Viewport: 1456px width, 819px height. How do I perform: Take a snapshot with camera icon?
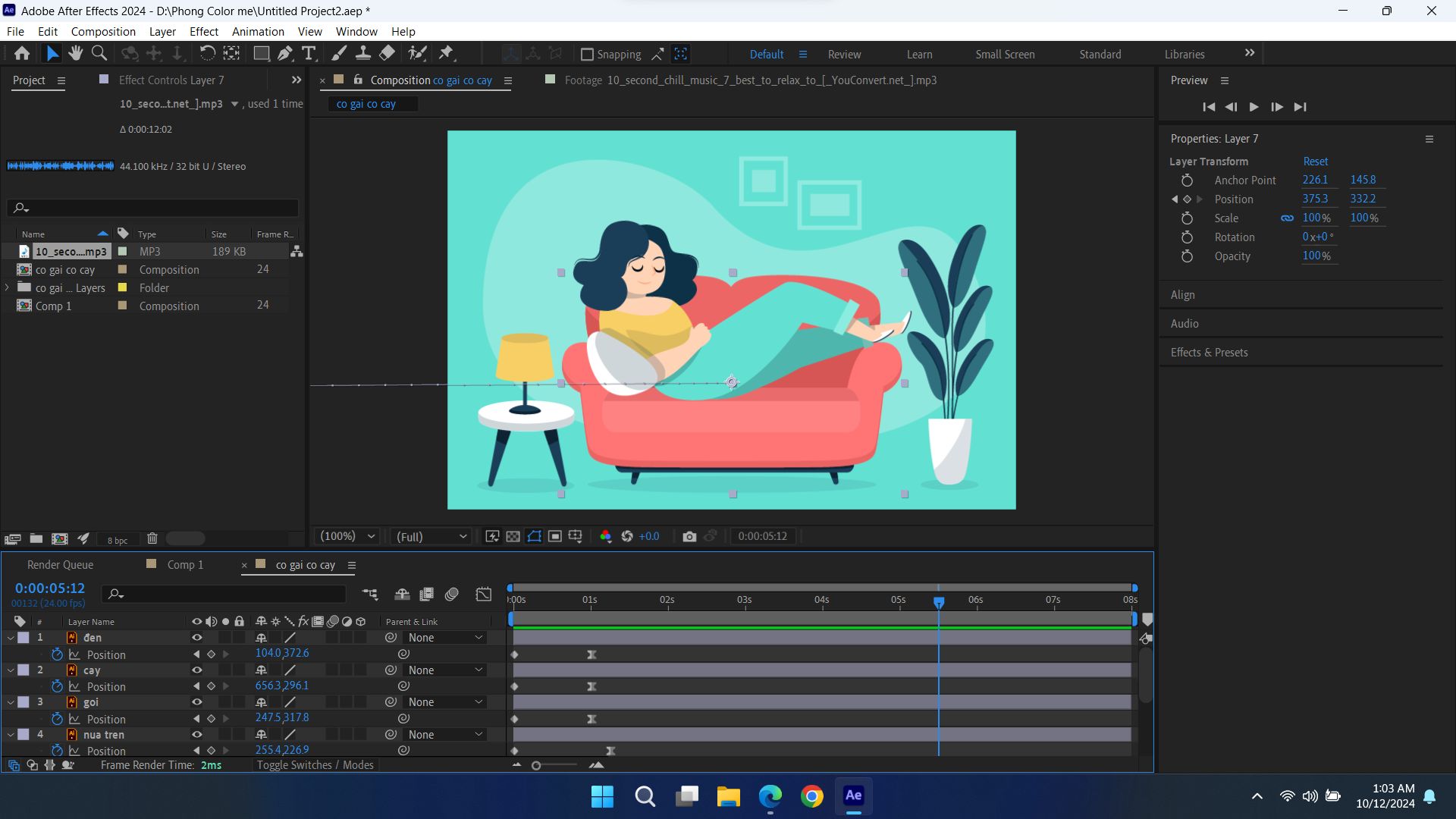point(689,536)
